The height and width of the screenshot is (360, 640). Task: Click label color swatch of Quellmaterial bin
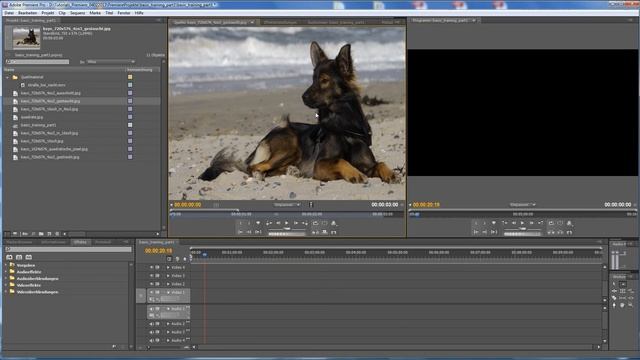pyautogui.click(x=130, y=77)
